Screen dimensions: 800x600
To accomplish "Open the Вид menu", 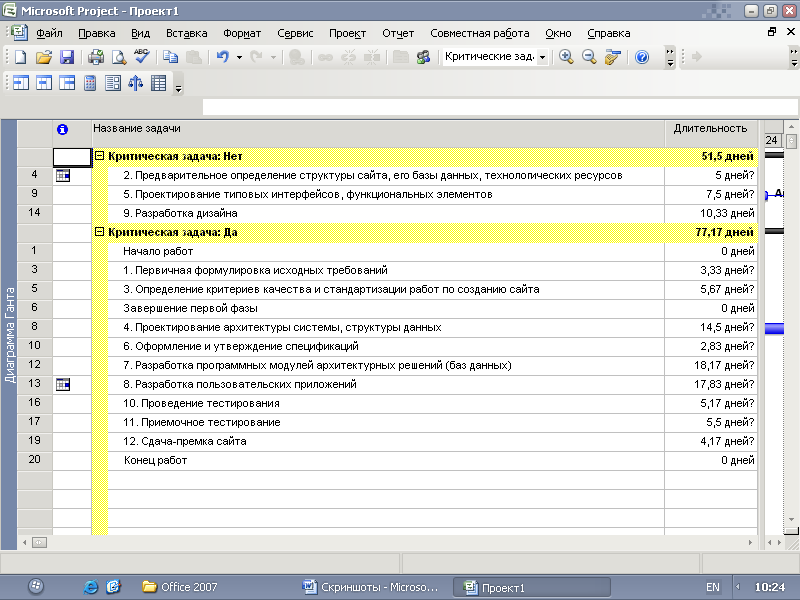I will [140, 33].
